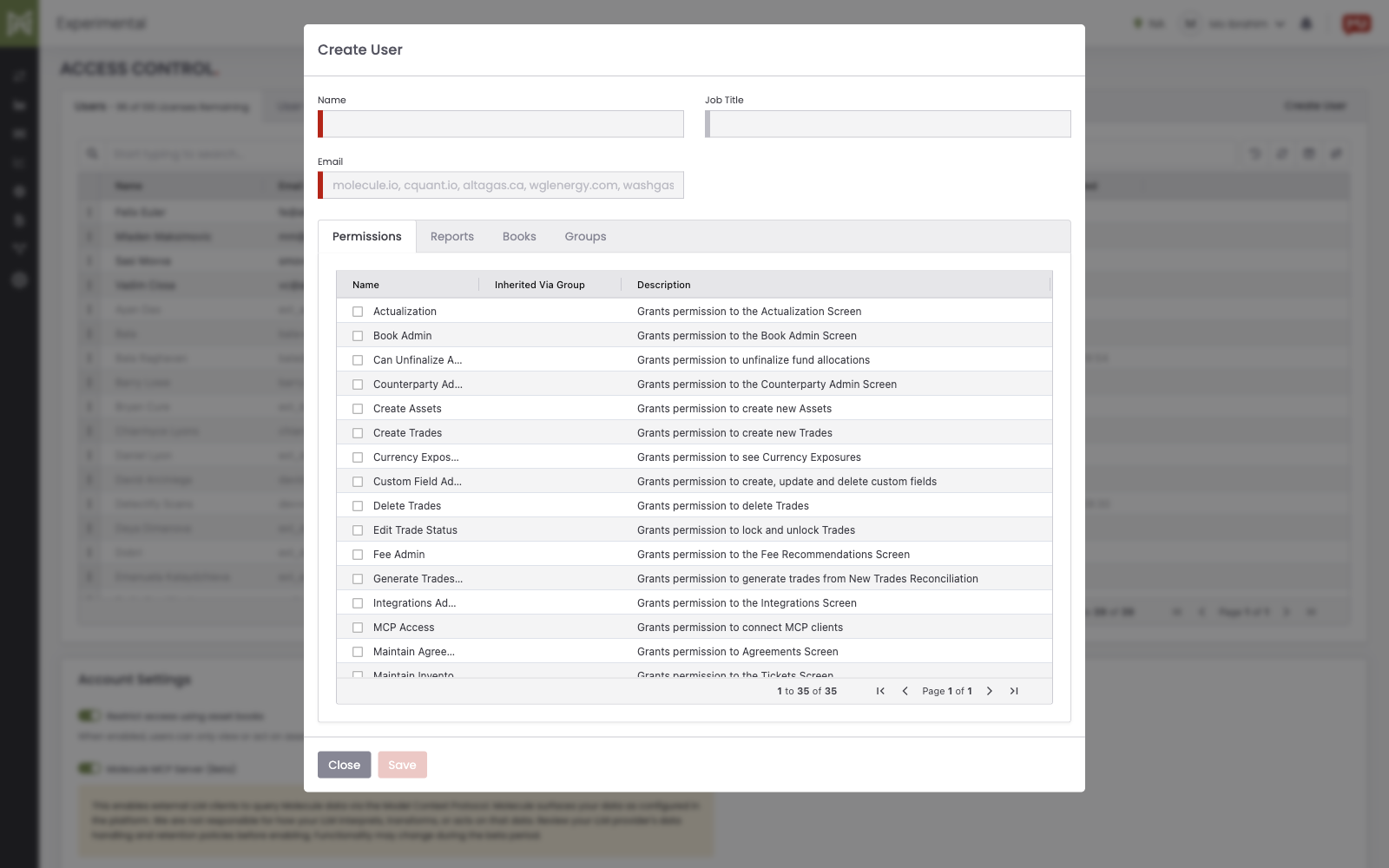Select 'Grants permission to the Integrations Screen' text
This screenshot has width=1389, height=868.
(x=747, y=603)
